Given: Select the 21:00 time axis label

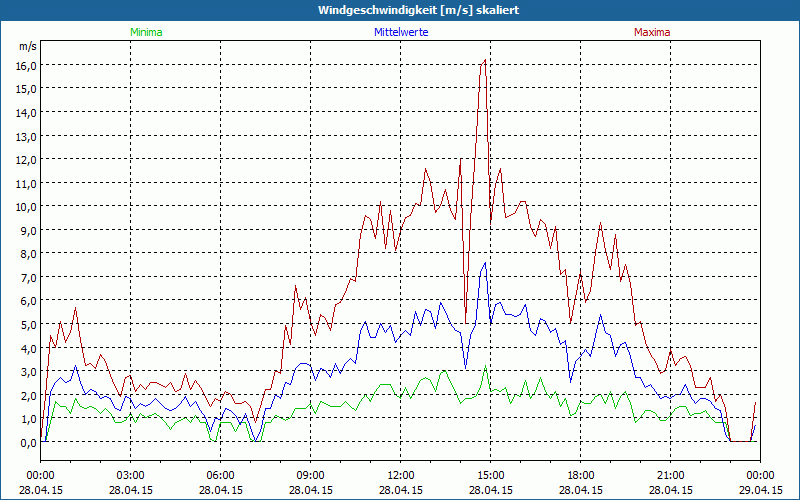Looking at the screenshot, I should click(x=671, y=475).
